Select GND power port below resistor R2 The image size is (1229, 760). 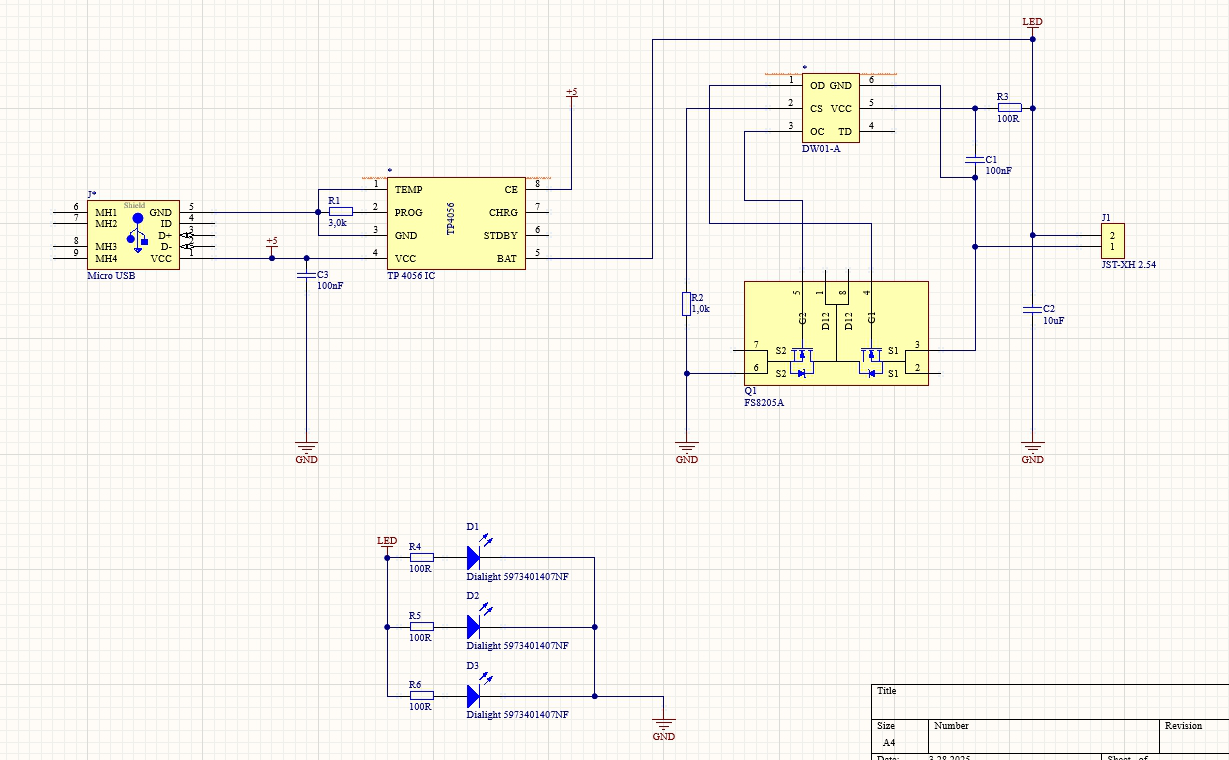click(x=686, y=452)
